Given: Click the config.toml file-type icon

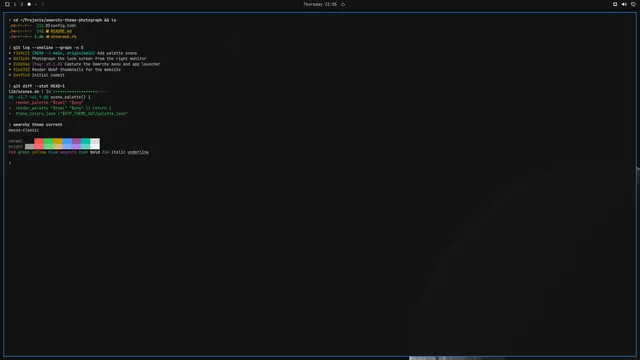Looking at the screenshot, I should tap(47, 25).
